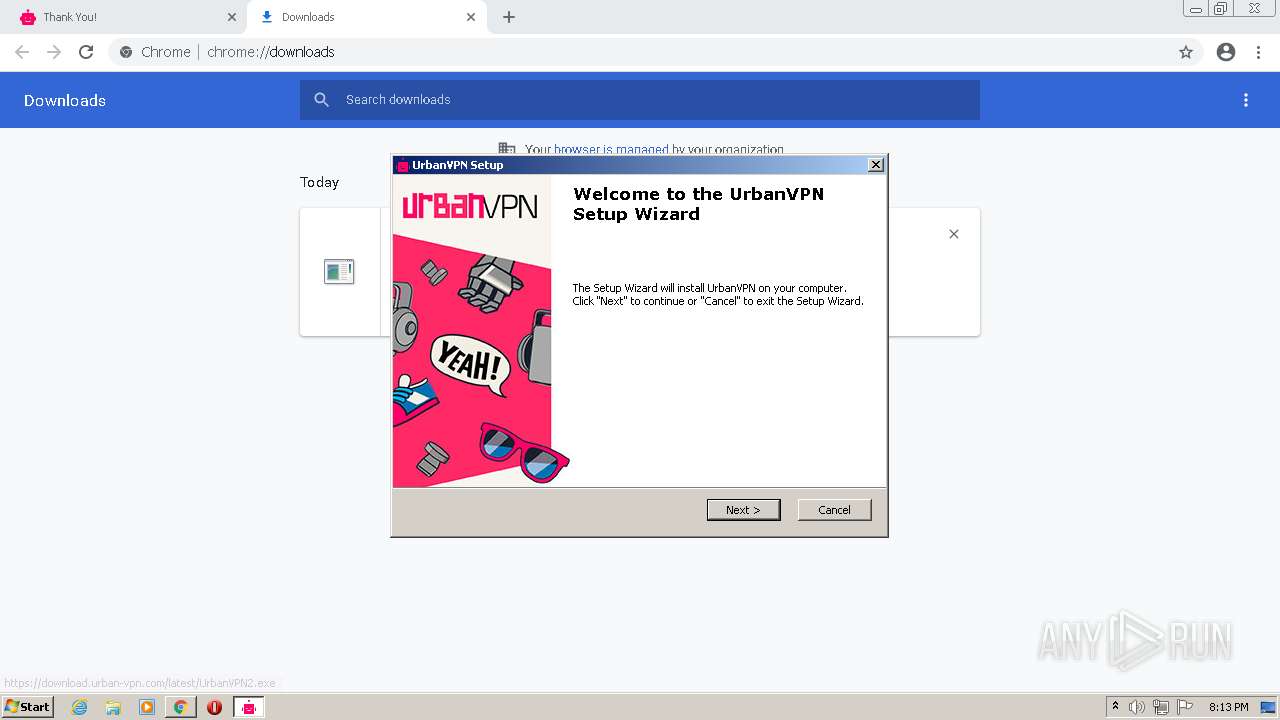
Task: Go back in browser history
Action: point(22,52)
